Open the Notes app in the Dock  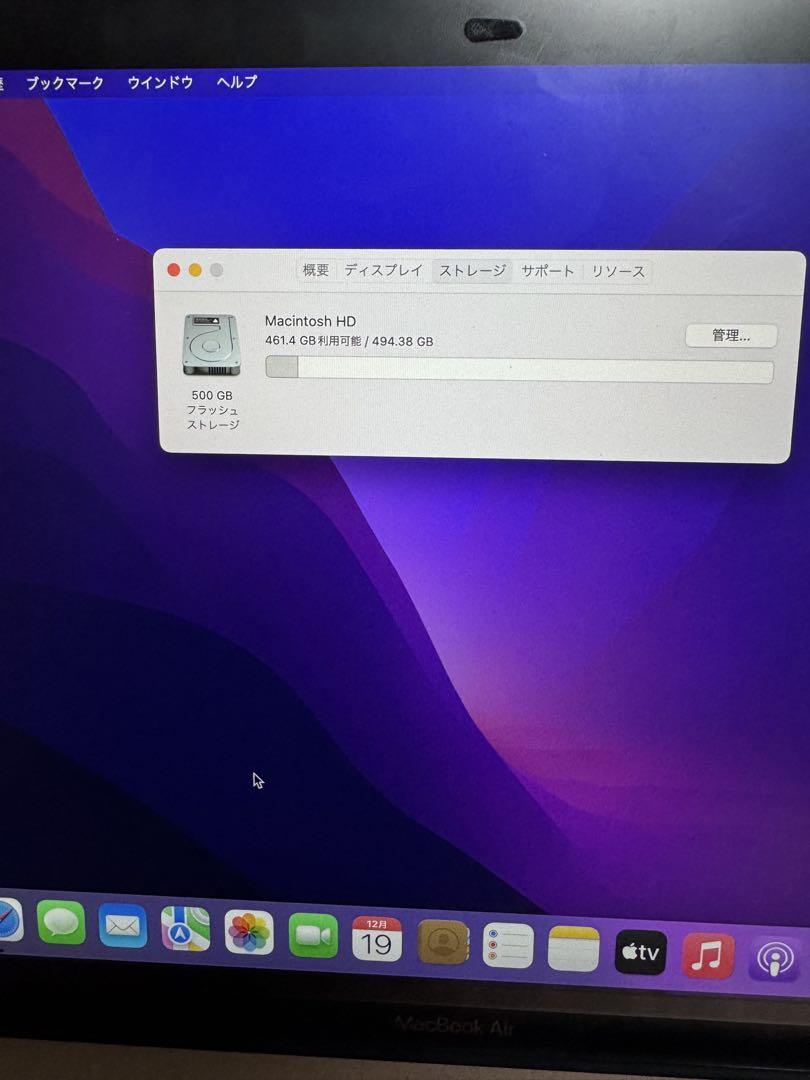pos(573,949)
